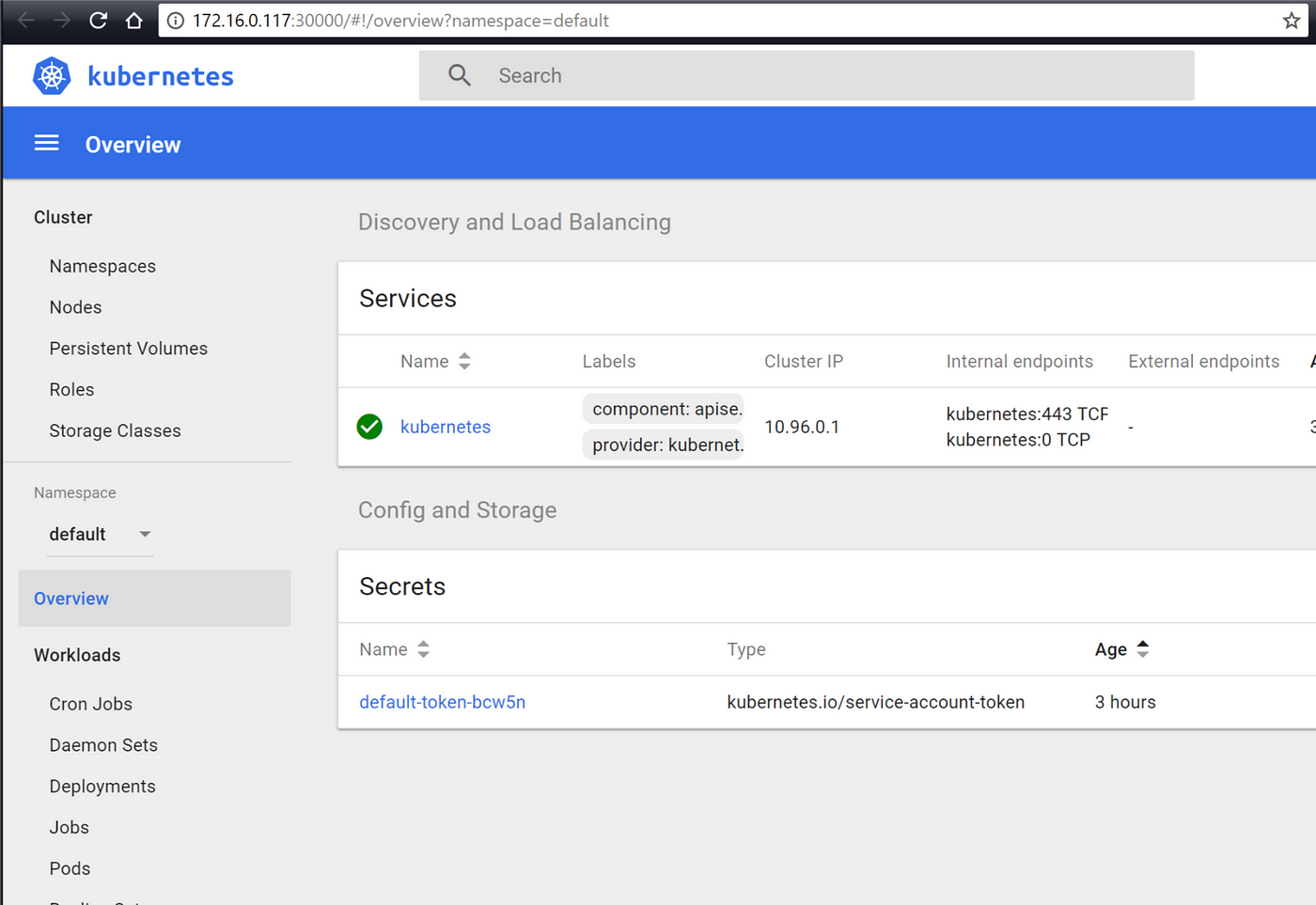This screenshot has height=905, width=1316.
Task: Open default-token-bcw5n secret link
Action: coord(443,702)
